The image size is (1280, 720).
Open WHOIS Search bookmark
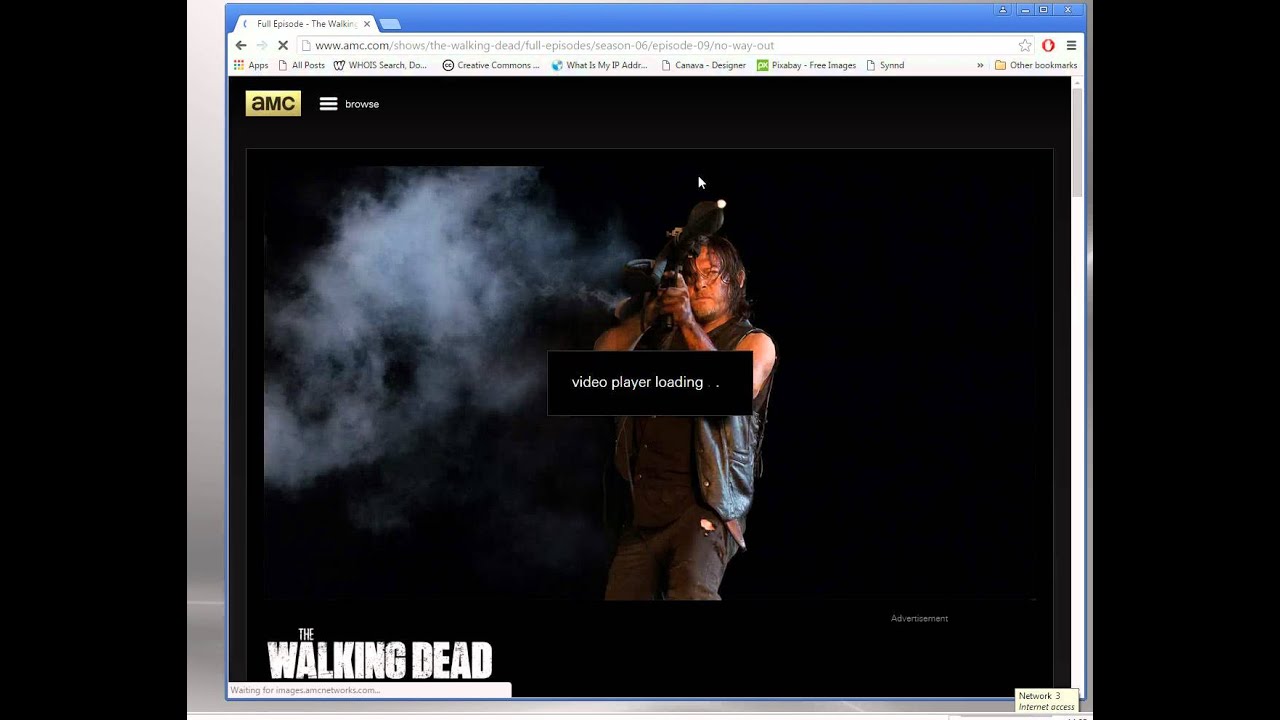380,65
